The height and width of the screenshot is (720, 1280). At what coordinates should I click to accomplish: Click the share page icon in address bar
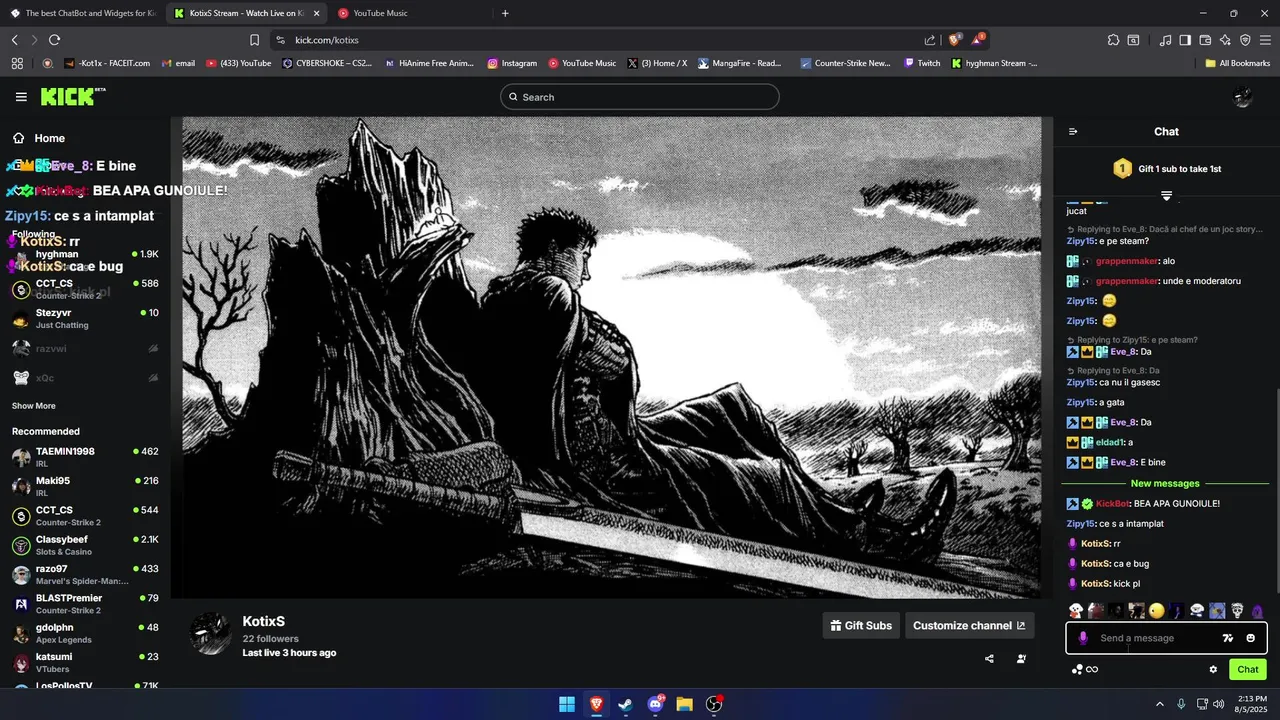930,40
